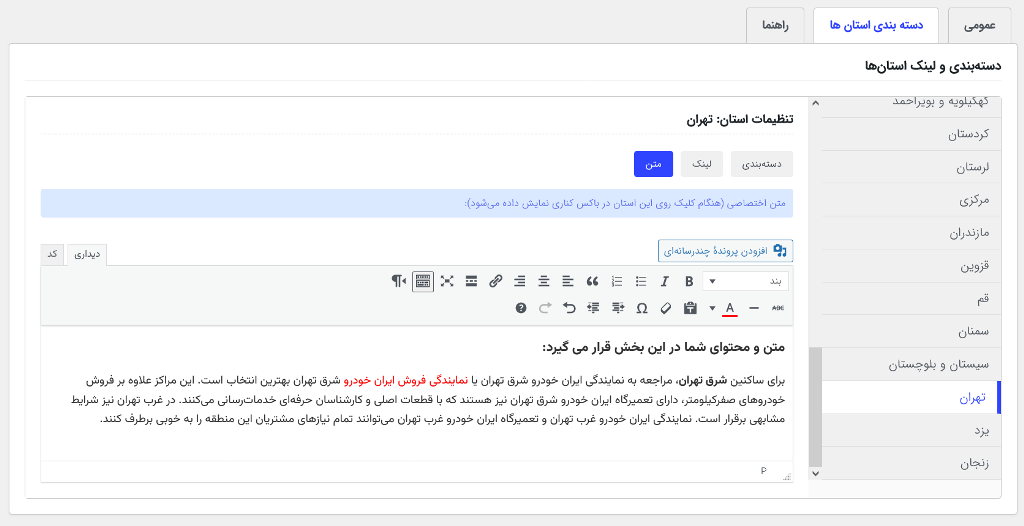Select province "لرستان" in the list
This screenshot has height=526, width=1024.
pyautogui.click(x=911, y=167)
